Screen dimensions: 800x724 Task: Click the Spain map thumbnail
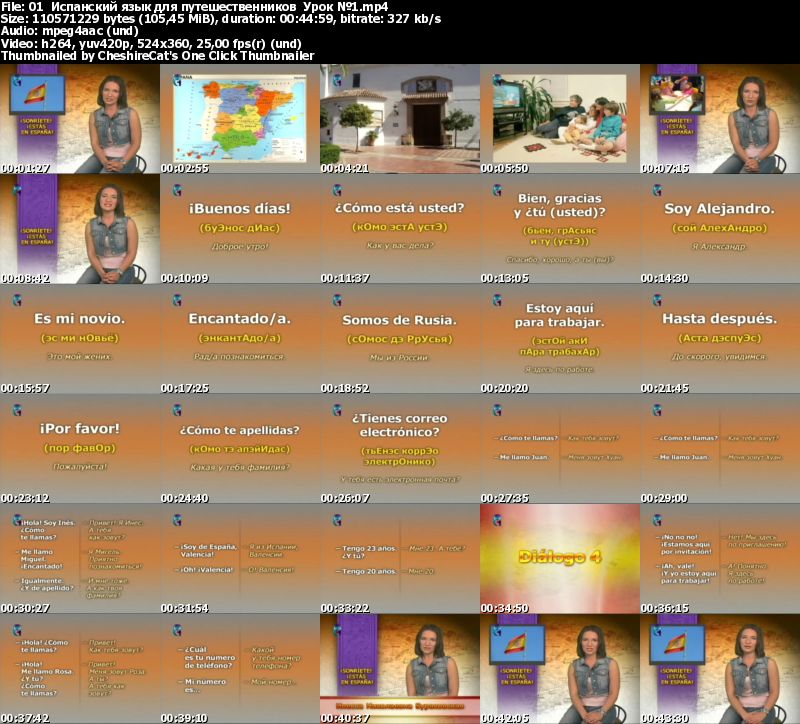click(239, 119)
